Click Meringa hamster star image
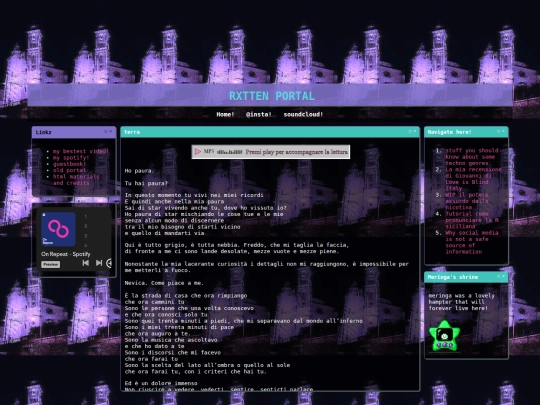The width and height of the screenshot is (540, 405). [445, 336]
